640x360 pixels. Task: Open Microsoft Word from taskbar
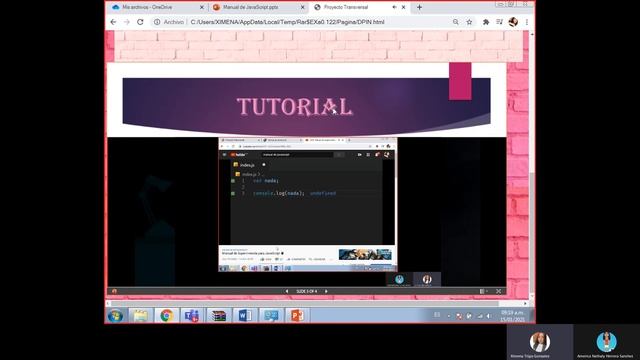point(245,316)
